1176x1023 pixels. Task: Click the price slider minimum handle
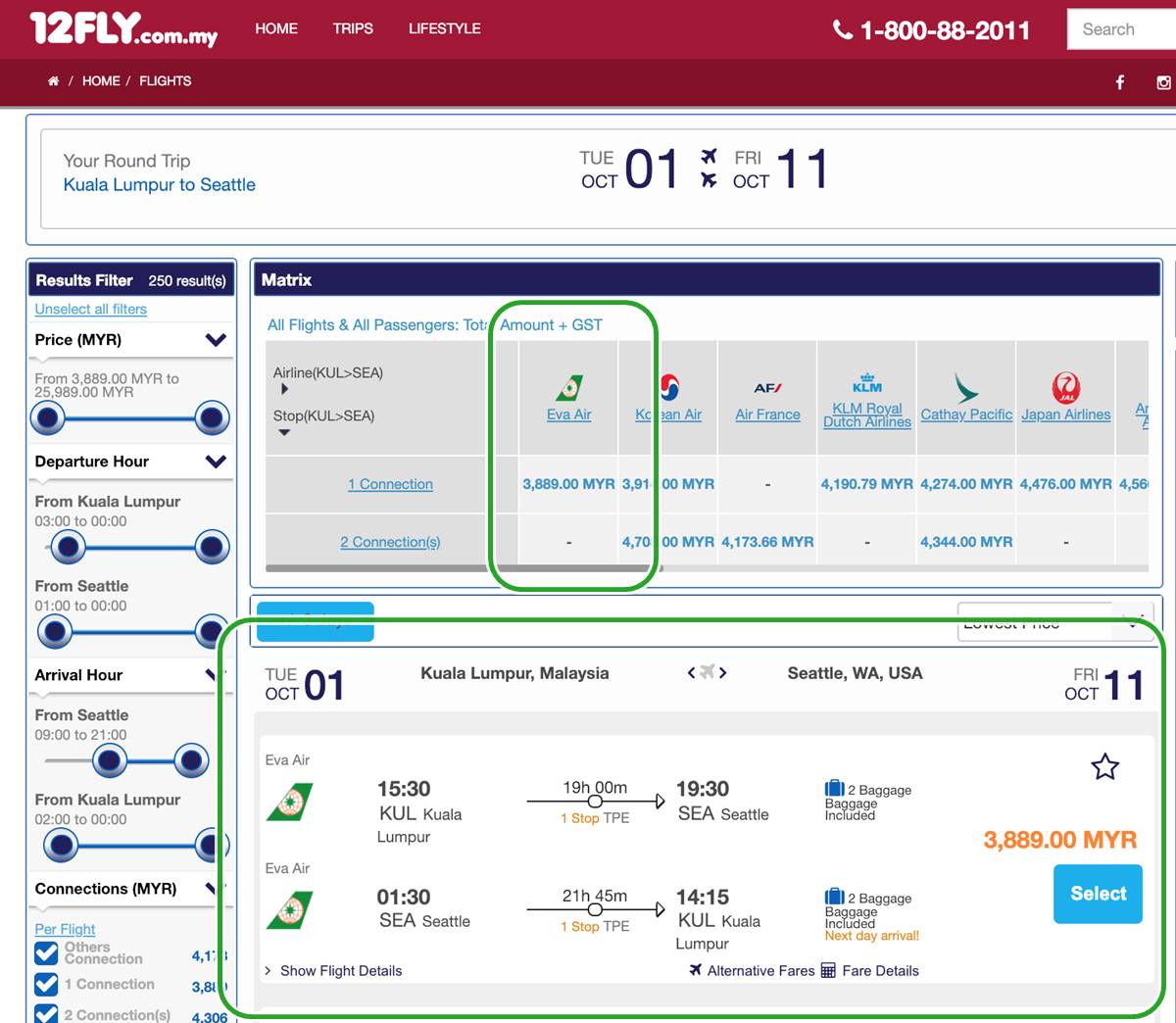coord(48,418)
